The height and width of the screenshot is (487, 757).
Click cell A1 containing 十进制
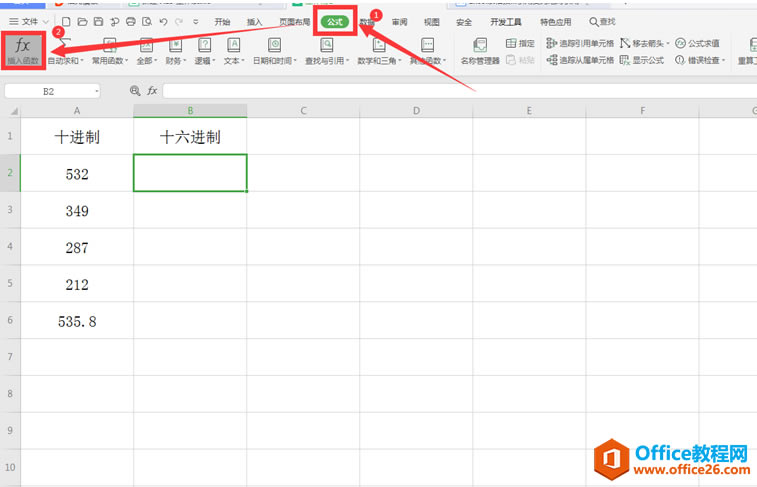click(x=77, y=137)
